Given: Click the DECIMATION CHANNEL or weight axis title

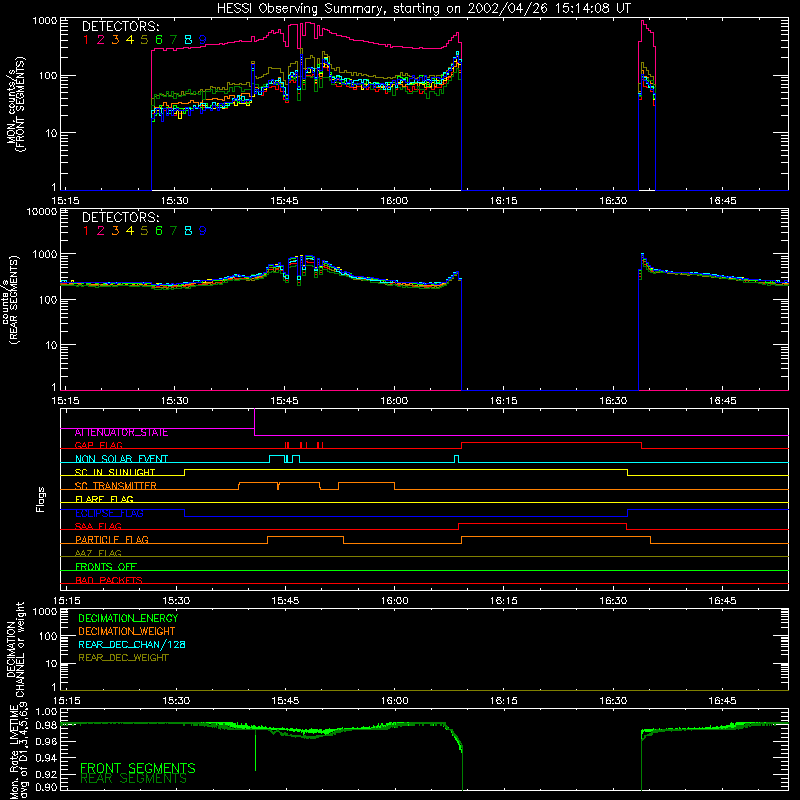Looking at the screenshot, I should (x=15, y=649).
